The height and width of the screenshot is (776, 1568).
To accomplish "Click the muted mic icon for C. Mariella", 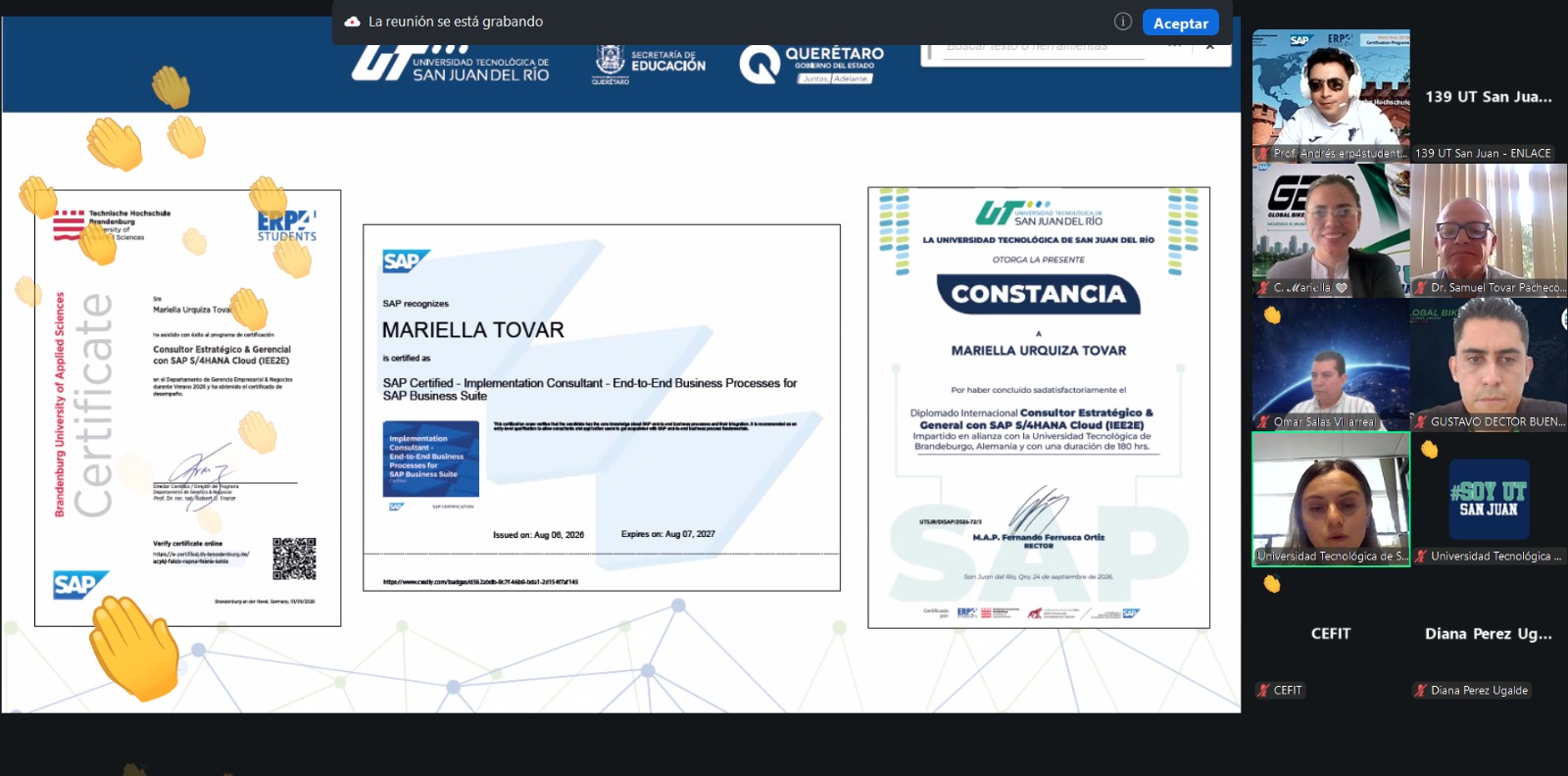I will tap(1264, 288).
